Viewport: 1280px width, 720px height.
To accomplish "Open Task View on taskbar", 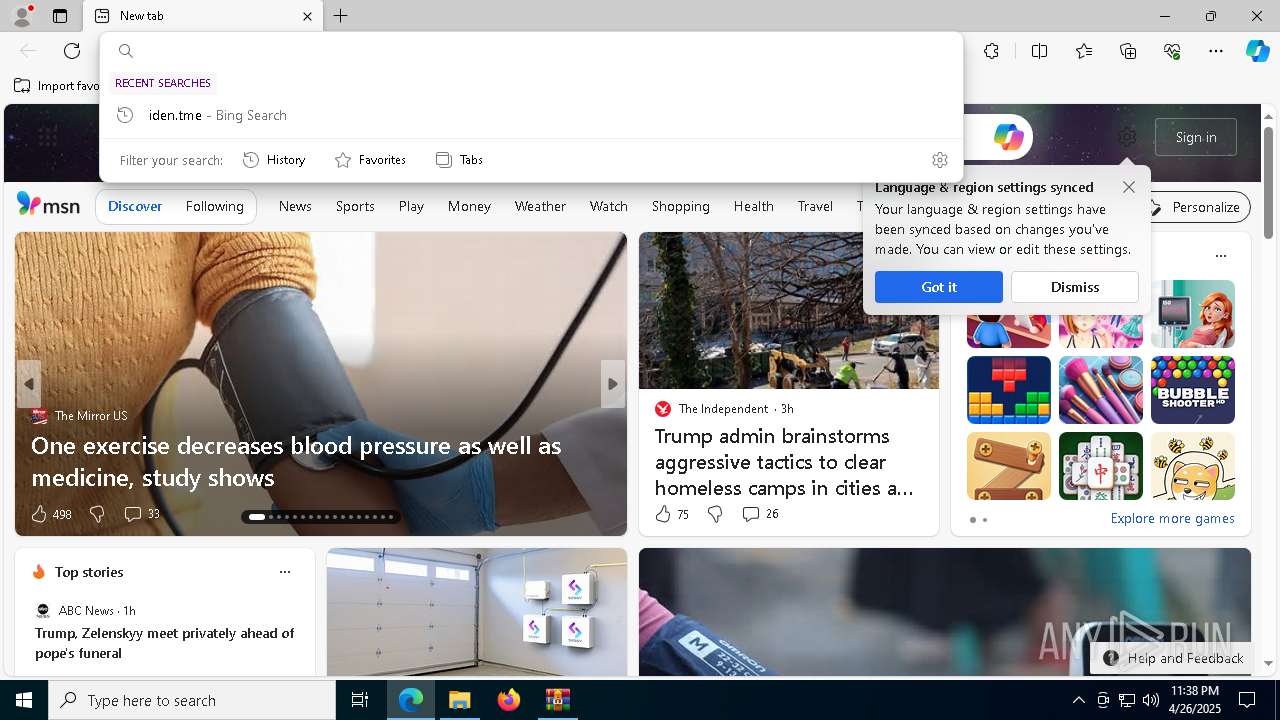I will [360, 700].
